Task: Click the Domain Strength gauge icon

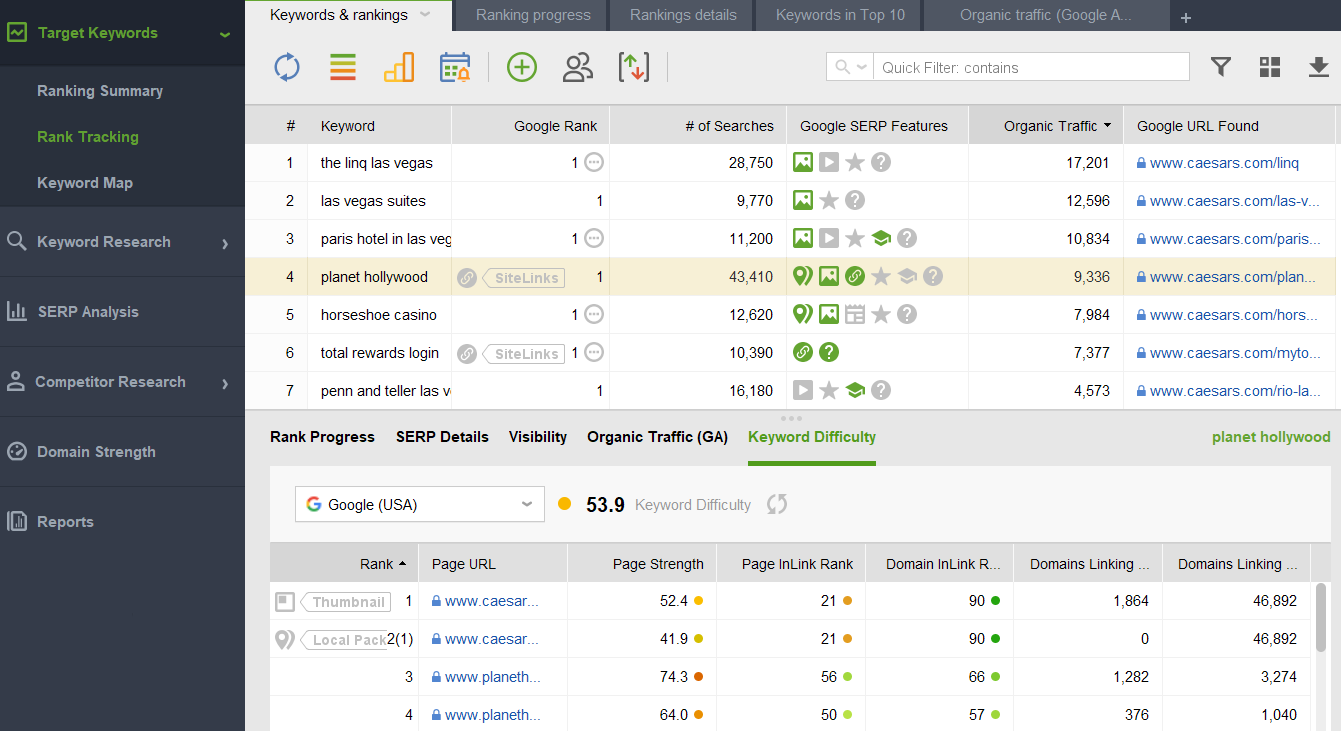Action: [17, 451]
